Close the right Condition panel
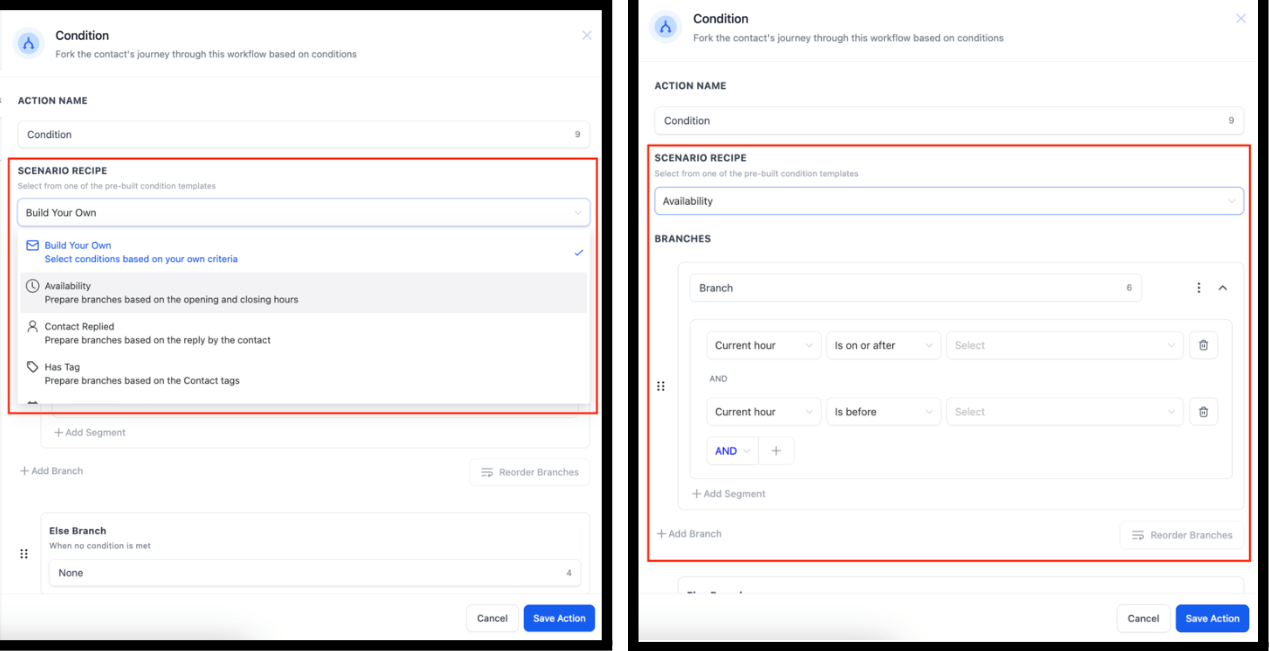Image resolution: width=1270 pixels, height=651 pixels. pos(1241,19)
